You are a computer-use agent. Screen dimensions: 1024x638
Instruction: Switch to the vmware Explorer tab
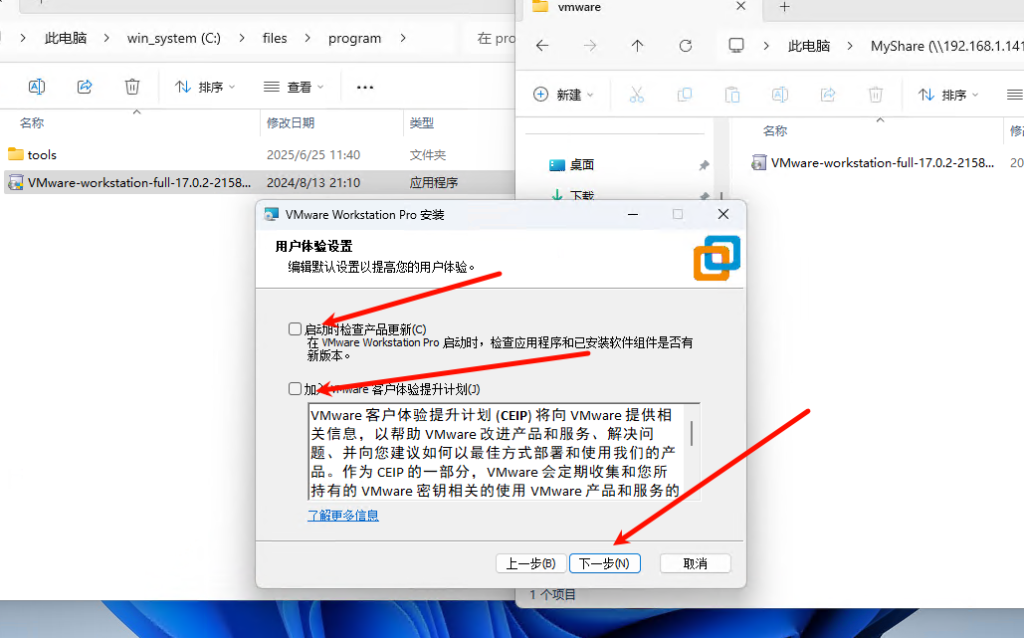(640, 7)
